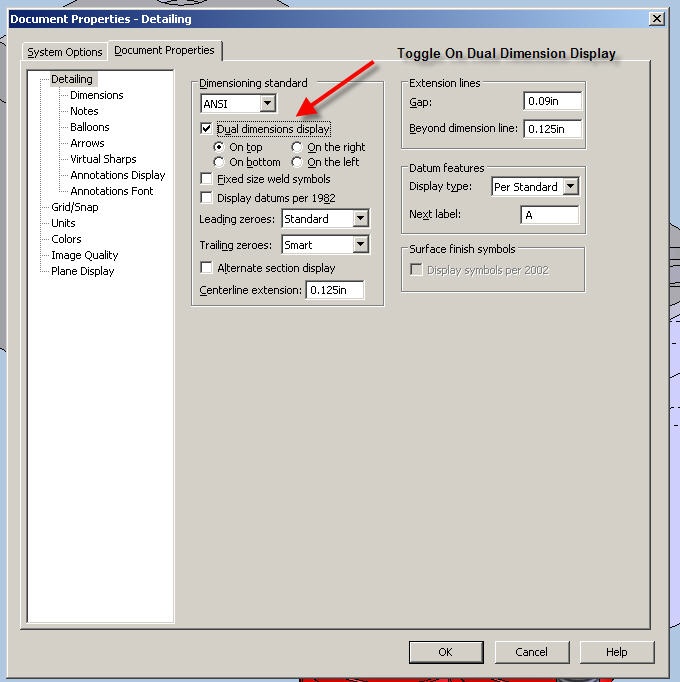Image resolution: width=680 pixels, height=682 pixels.
Task: Select Units in the tree
Action: coord(63,223)
